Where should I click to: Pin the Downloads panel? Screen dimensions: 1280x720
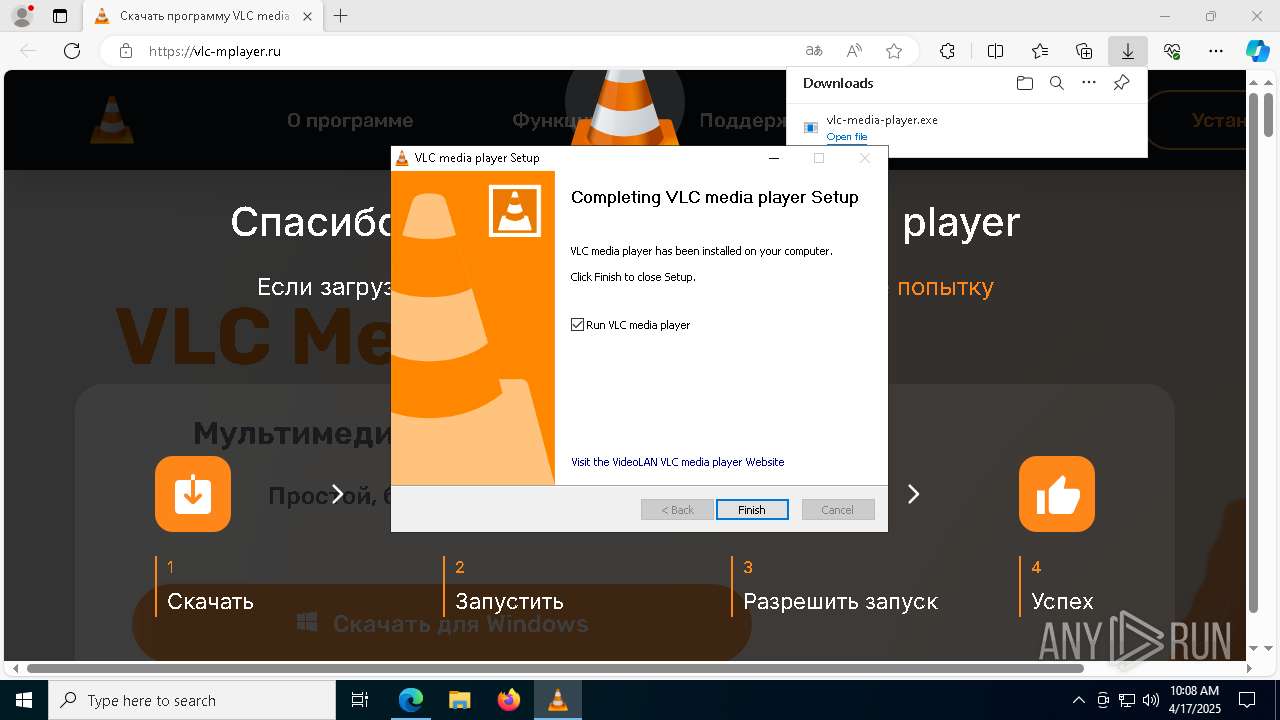[1121, 83]
